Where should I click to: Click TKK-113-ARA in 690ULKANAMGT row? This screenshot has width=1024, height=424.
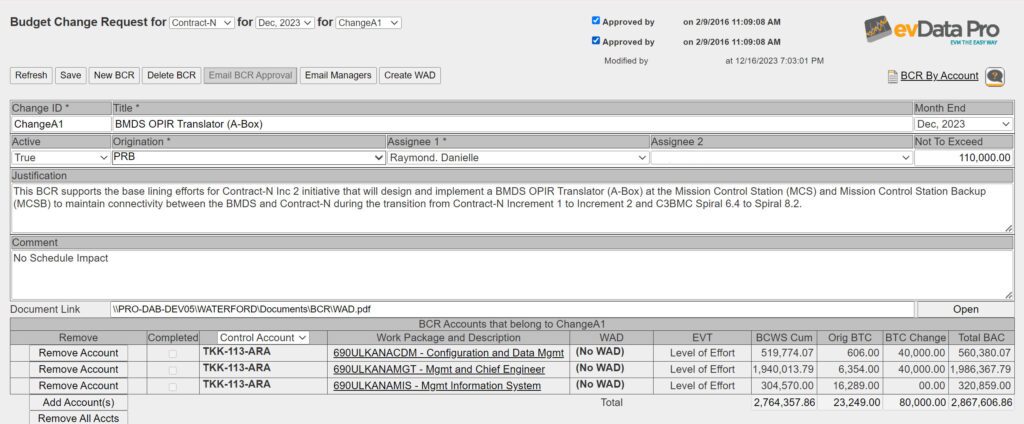coord(236,368)
